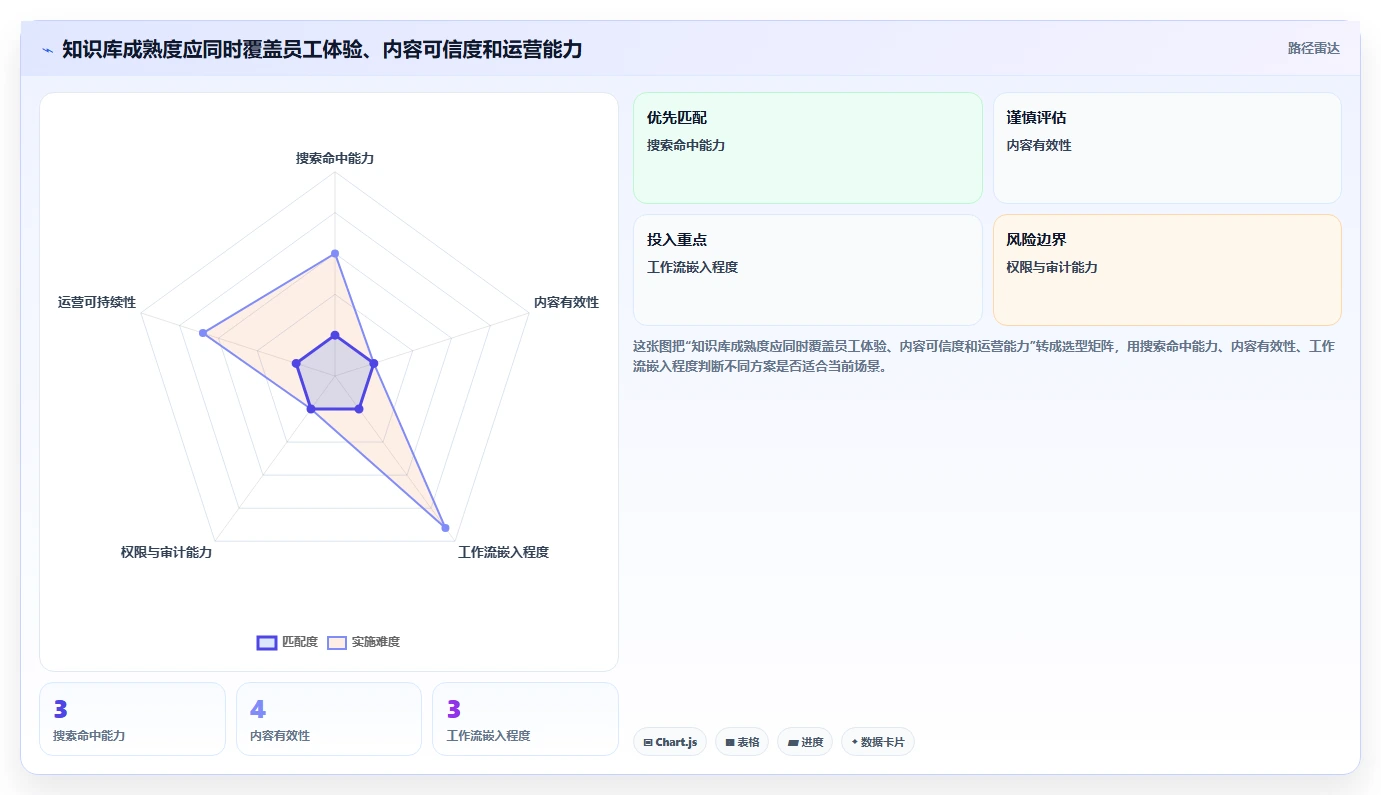Click the 工作流嵌入程度 stat card showing 3

525,719
